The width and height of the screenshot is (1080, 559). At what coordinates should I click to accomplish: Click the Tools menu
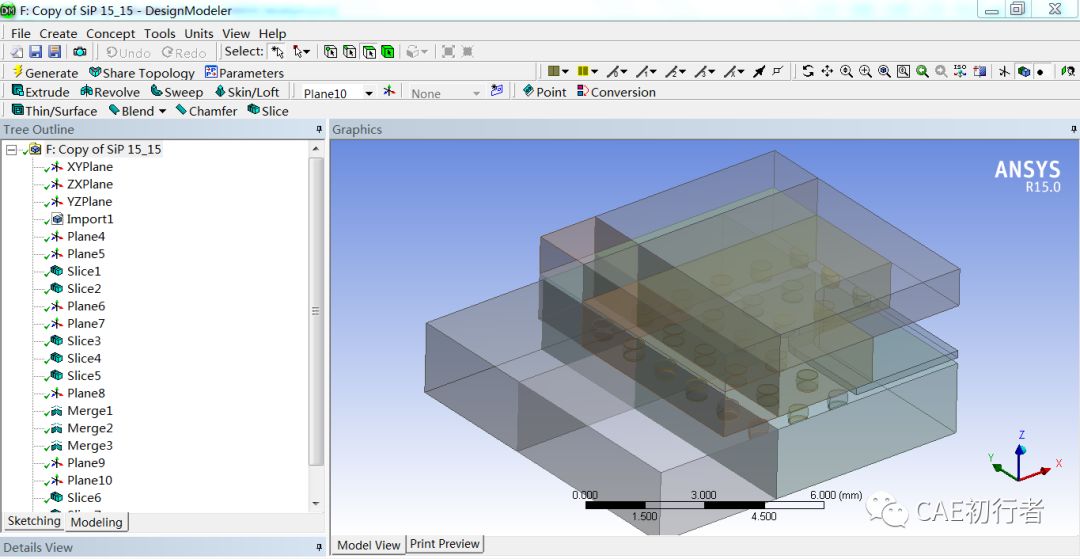(x=159, y=33)
